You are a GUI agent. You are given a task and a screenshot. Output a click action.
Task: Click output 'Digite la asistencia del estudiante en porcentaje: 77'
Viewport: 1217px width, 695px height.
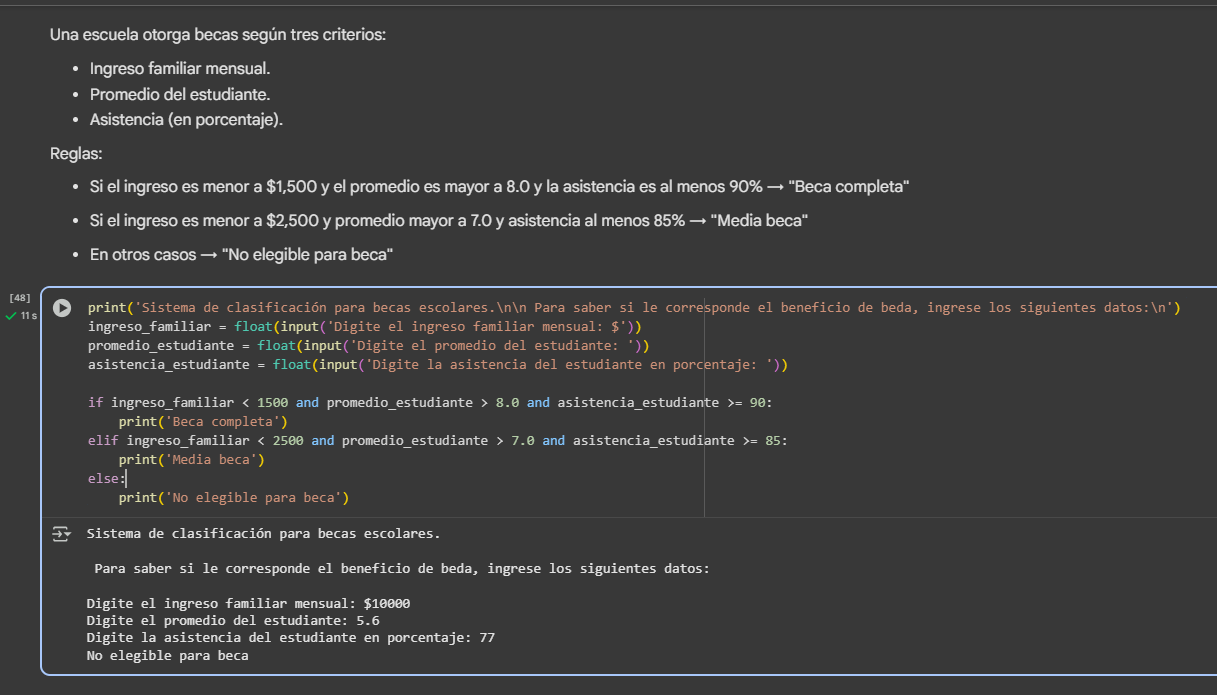[x=291, y=638]
